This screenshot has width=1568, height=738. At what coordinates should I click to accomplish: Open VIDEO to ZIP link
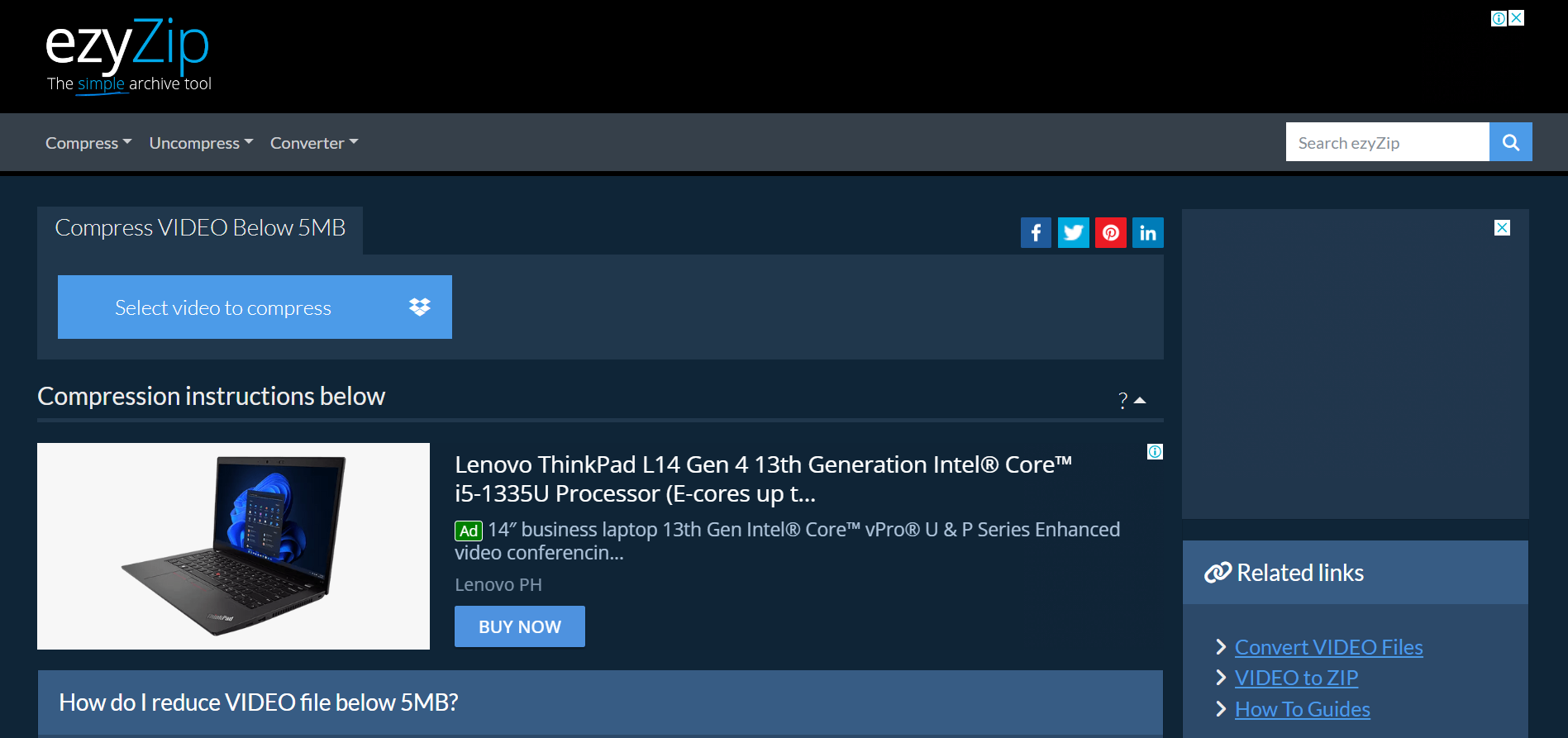1296,678
